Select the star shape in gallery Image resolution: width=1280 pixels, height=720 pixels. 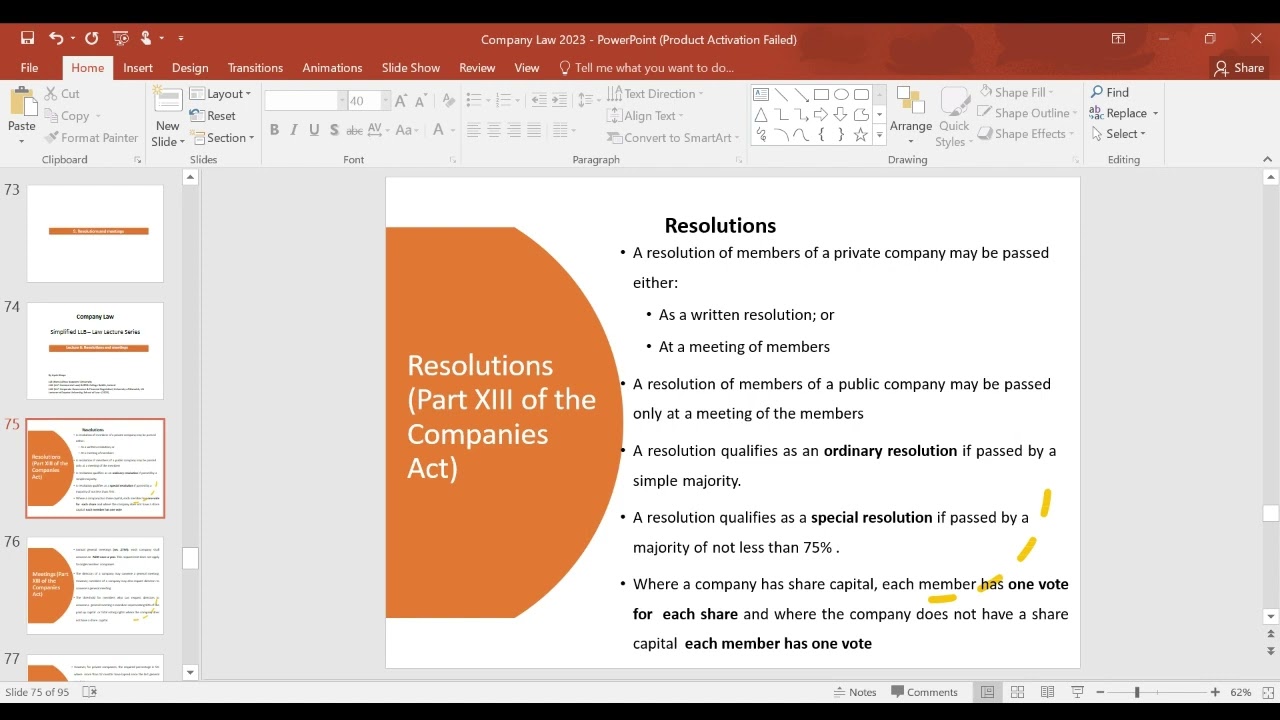(x=861, y=135)
